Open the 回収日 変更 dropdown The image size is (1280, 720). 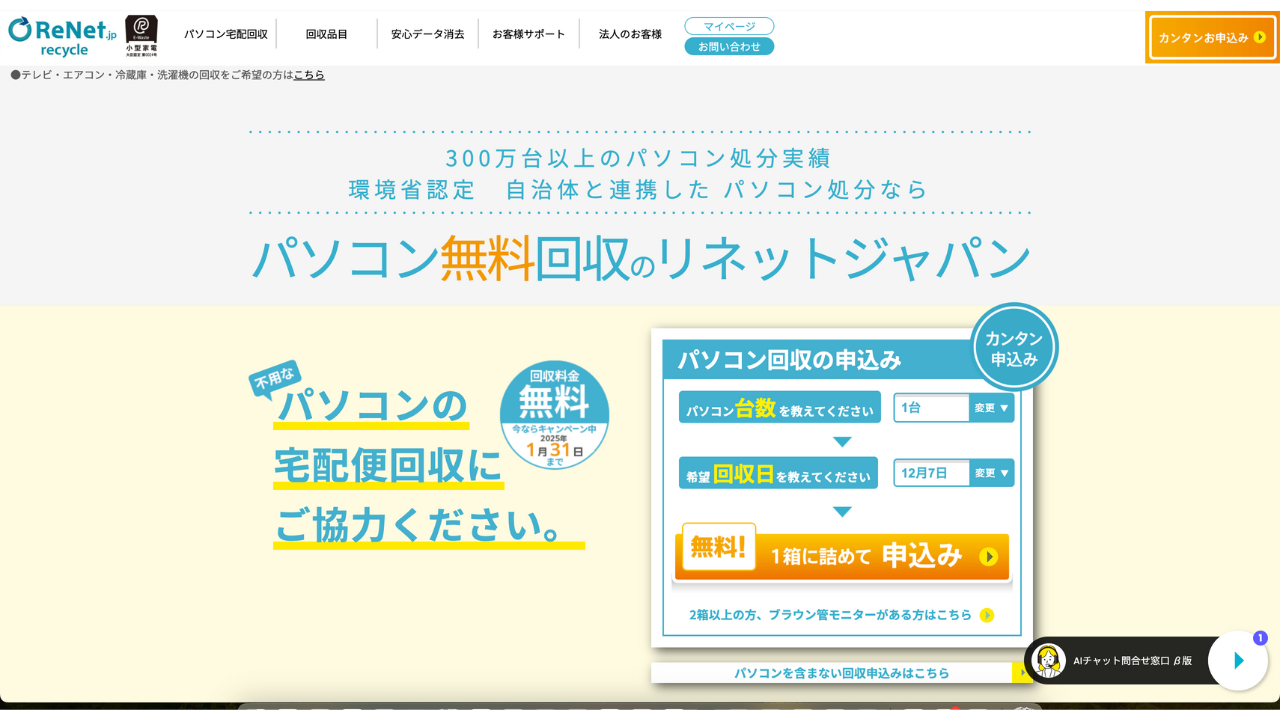point(991,473)
